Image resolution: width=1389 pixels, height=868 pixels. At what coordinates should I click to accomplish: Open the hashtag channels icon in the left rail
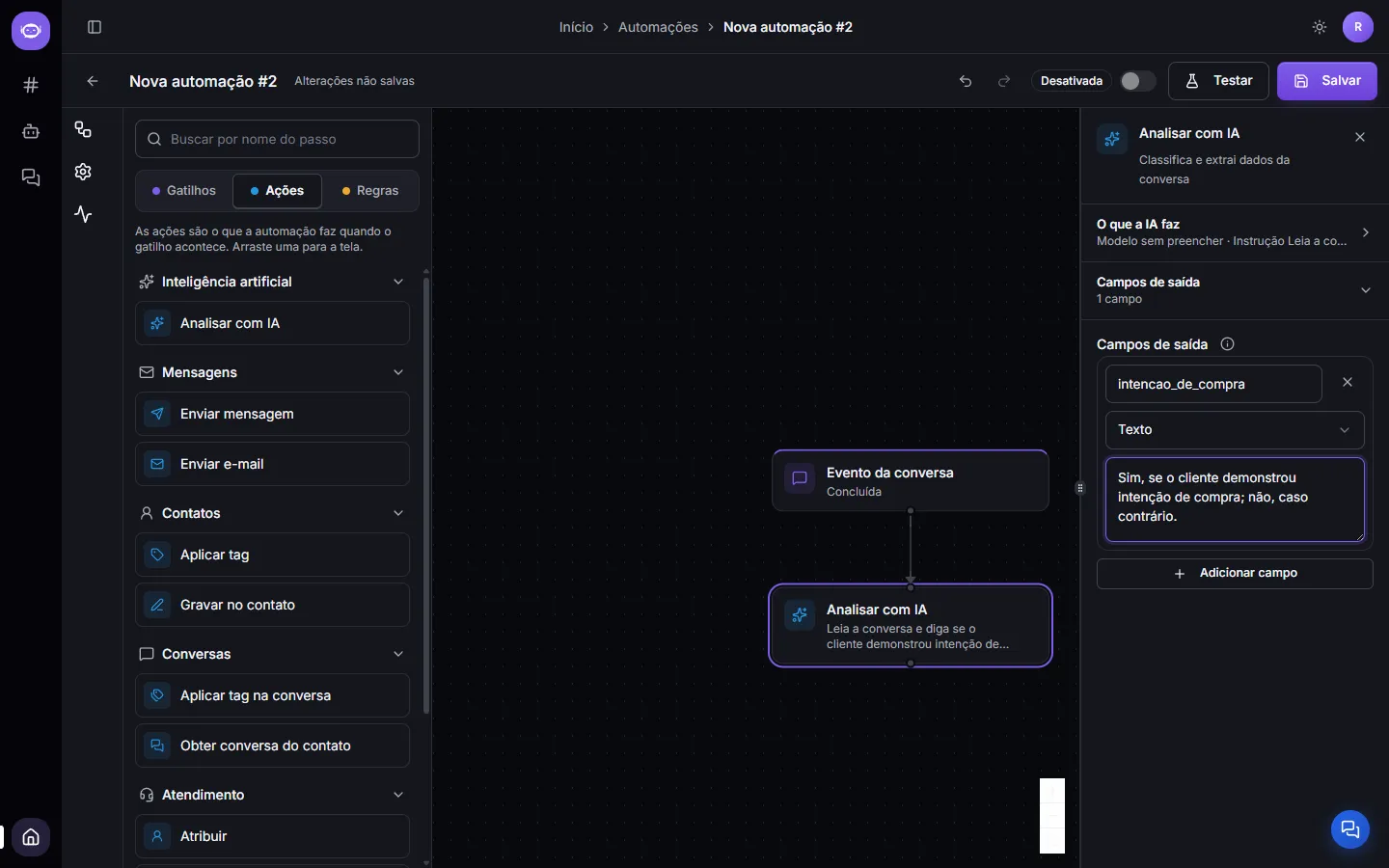(x=31, y=85)
